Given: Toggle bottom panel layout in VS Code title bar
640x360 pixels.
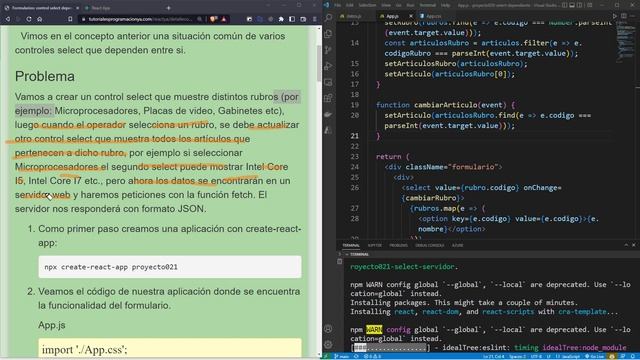Looking at the screenshot, I should click(x=572, y=5).
